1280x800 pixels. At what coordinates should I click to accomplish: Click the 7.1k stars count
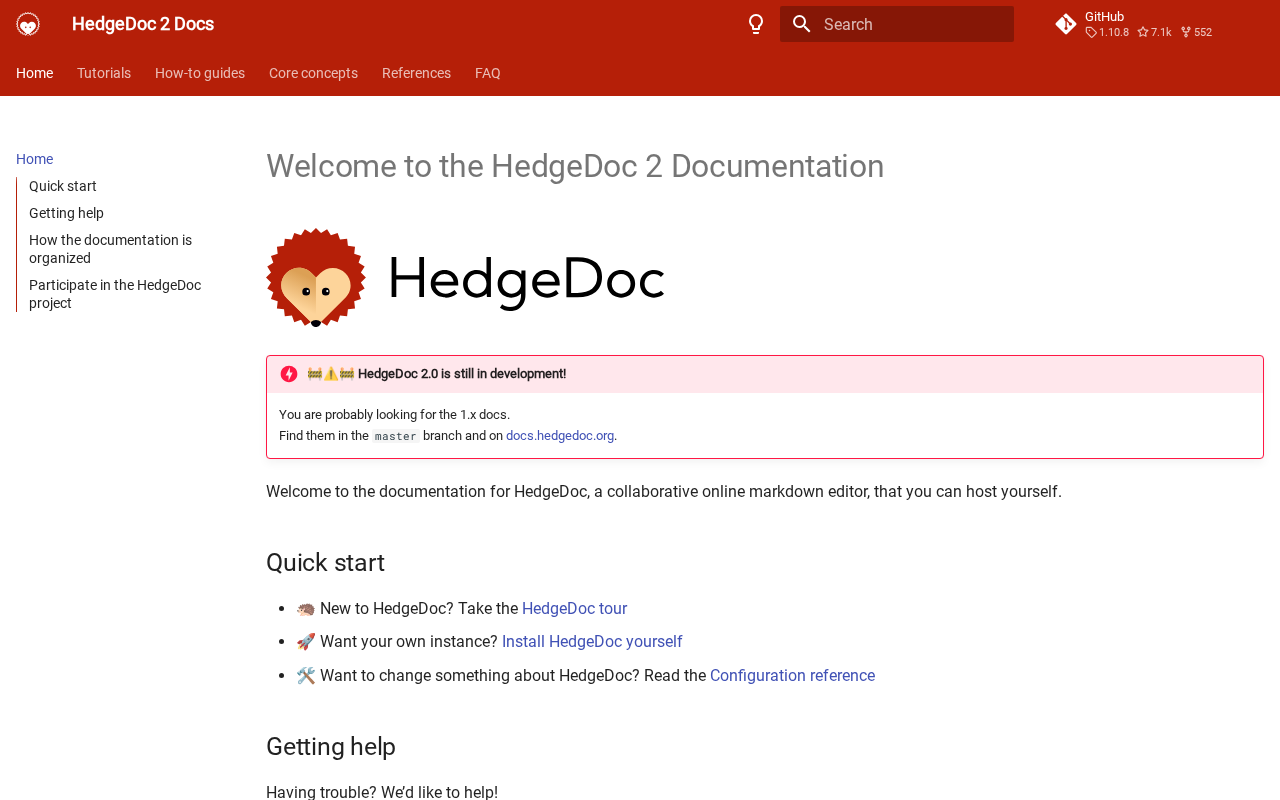pos(1154,32)
